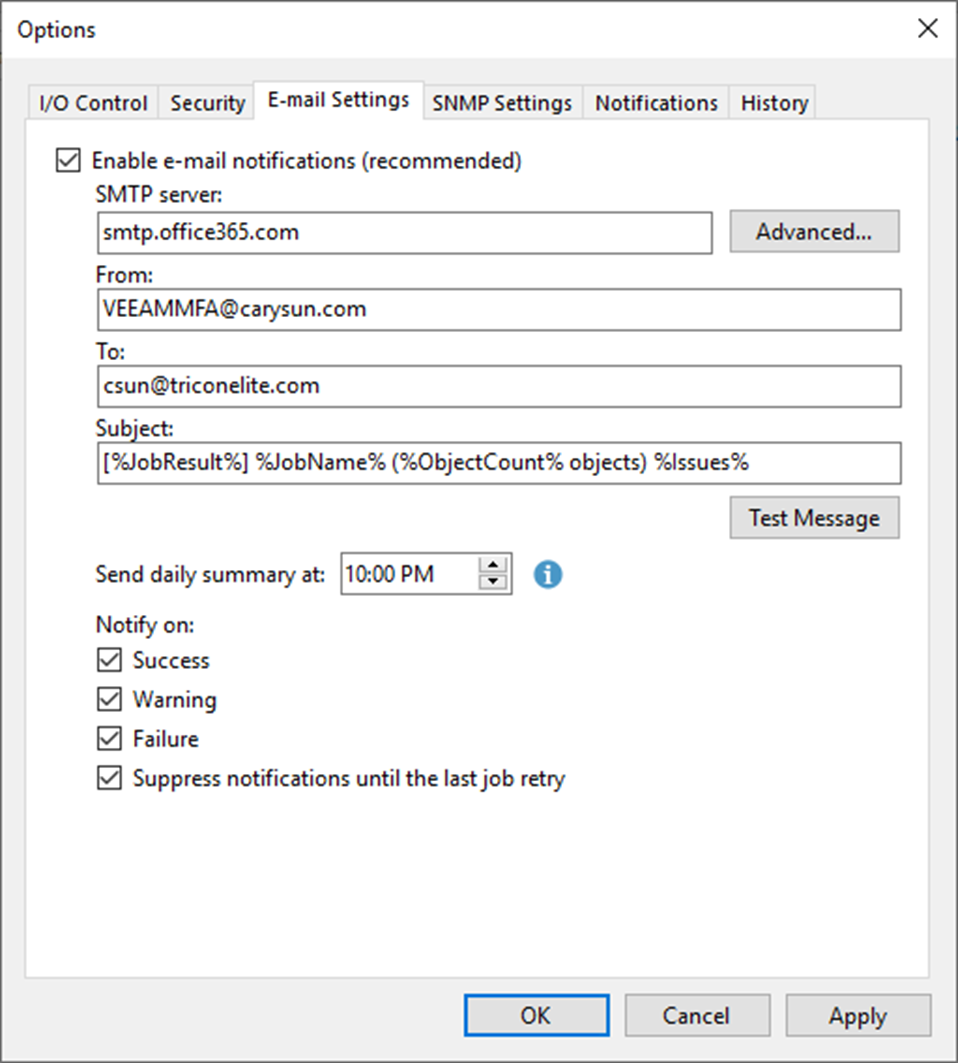Toggle the Success notification checkbox
958x1063 pixels.
click(x=109, y=660)
